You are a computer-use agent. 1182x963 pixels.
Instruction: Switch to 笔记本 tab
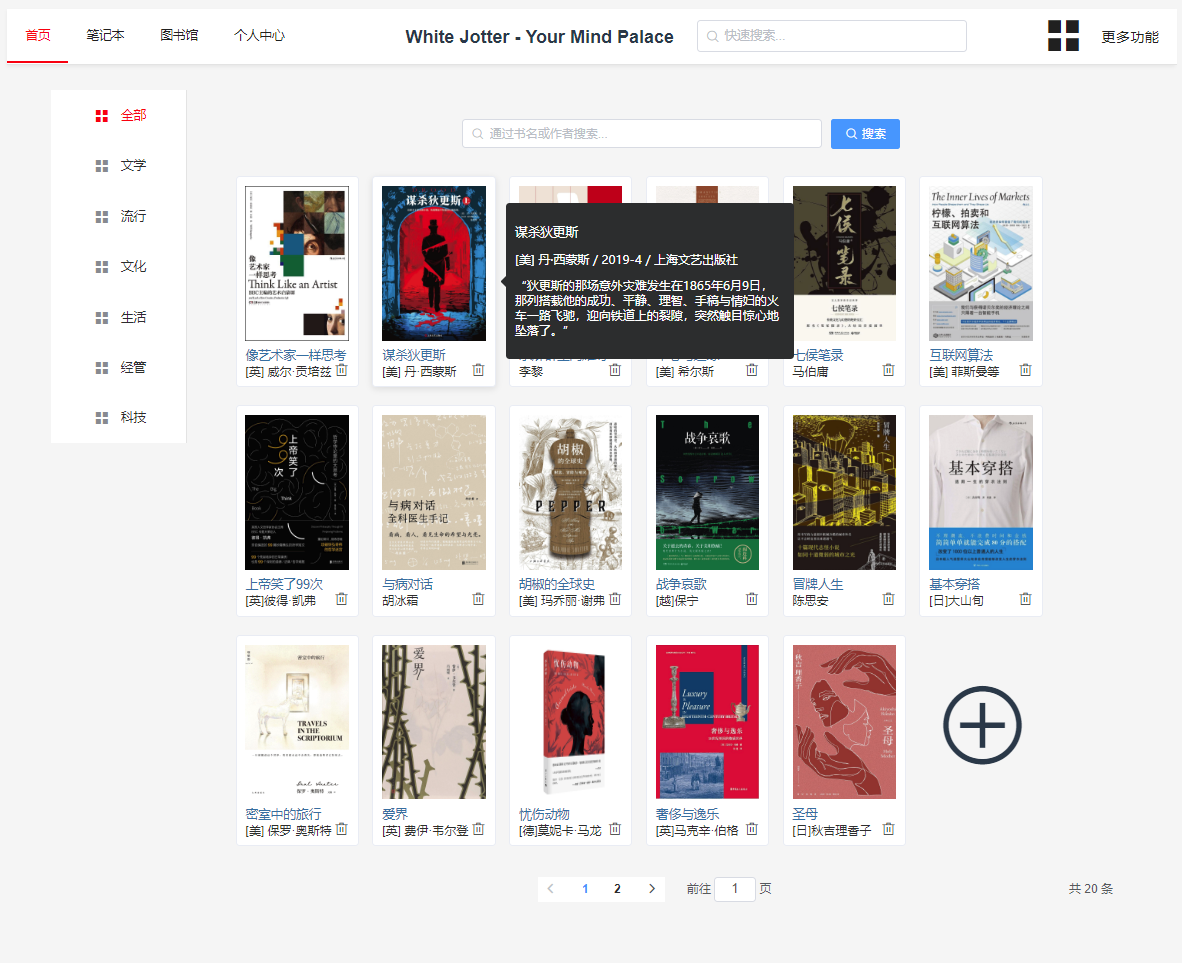(x=105, y=35)
